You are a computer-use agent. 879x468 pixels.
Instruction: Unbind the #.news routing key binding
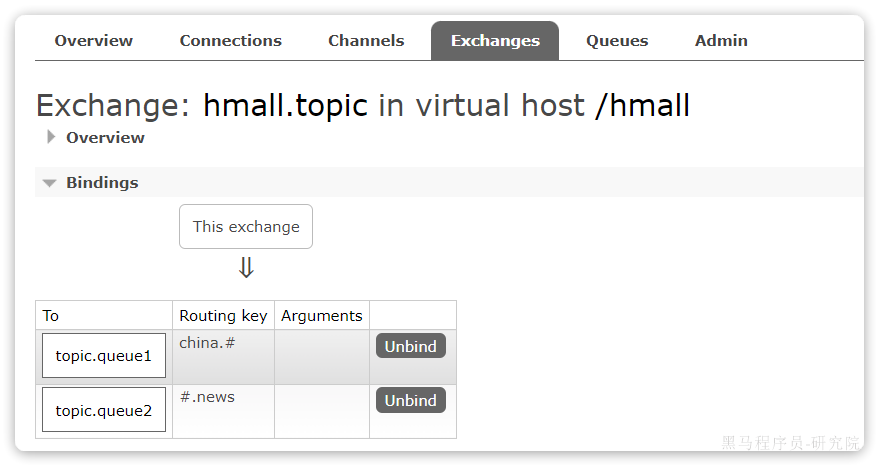pyautogui.click(x=410, y=400)
